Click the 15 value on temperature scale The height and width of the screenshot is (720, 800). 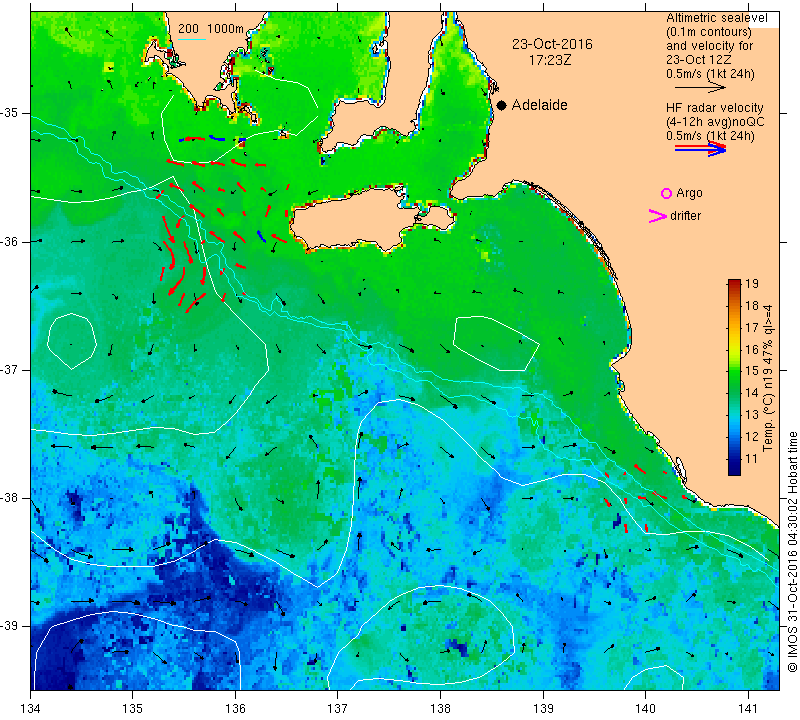click(752, 371)
